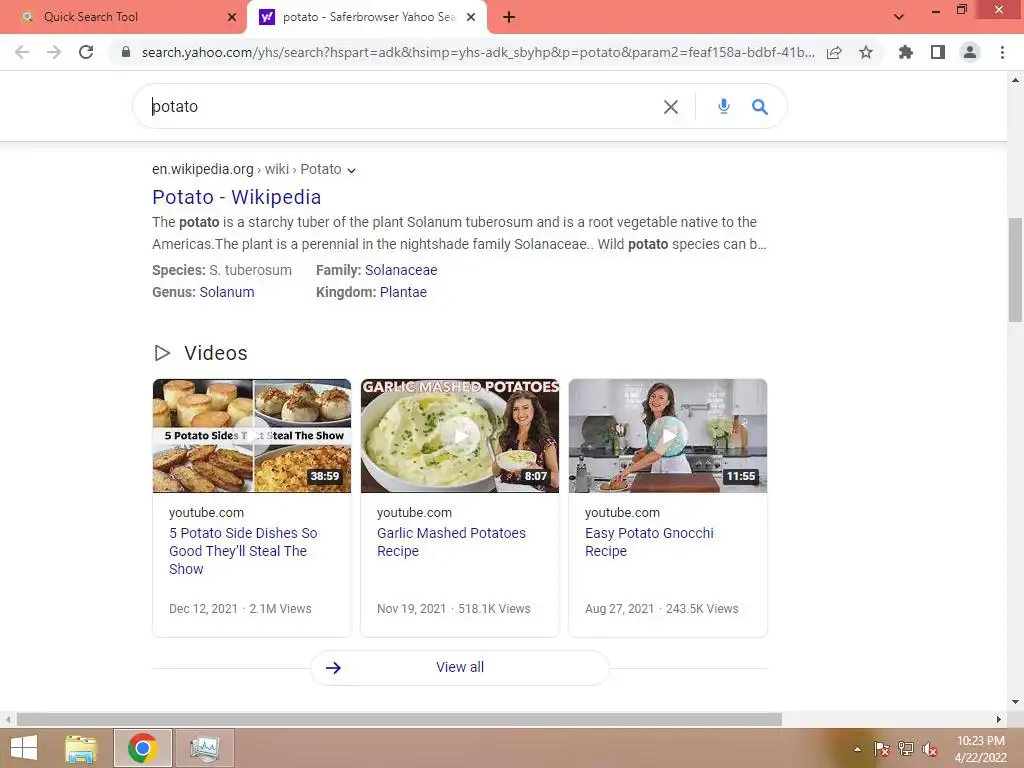
Task: Play the Garlic Mashed Potatoes video thumbnail
Action: point(460,436)
